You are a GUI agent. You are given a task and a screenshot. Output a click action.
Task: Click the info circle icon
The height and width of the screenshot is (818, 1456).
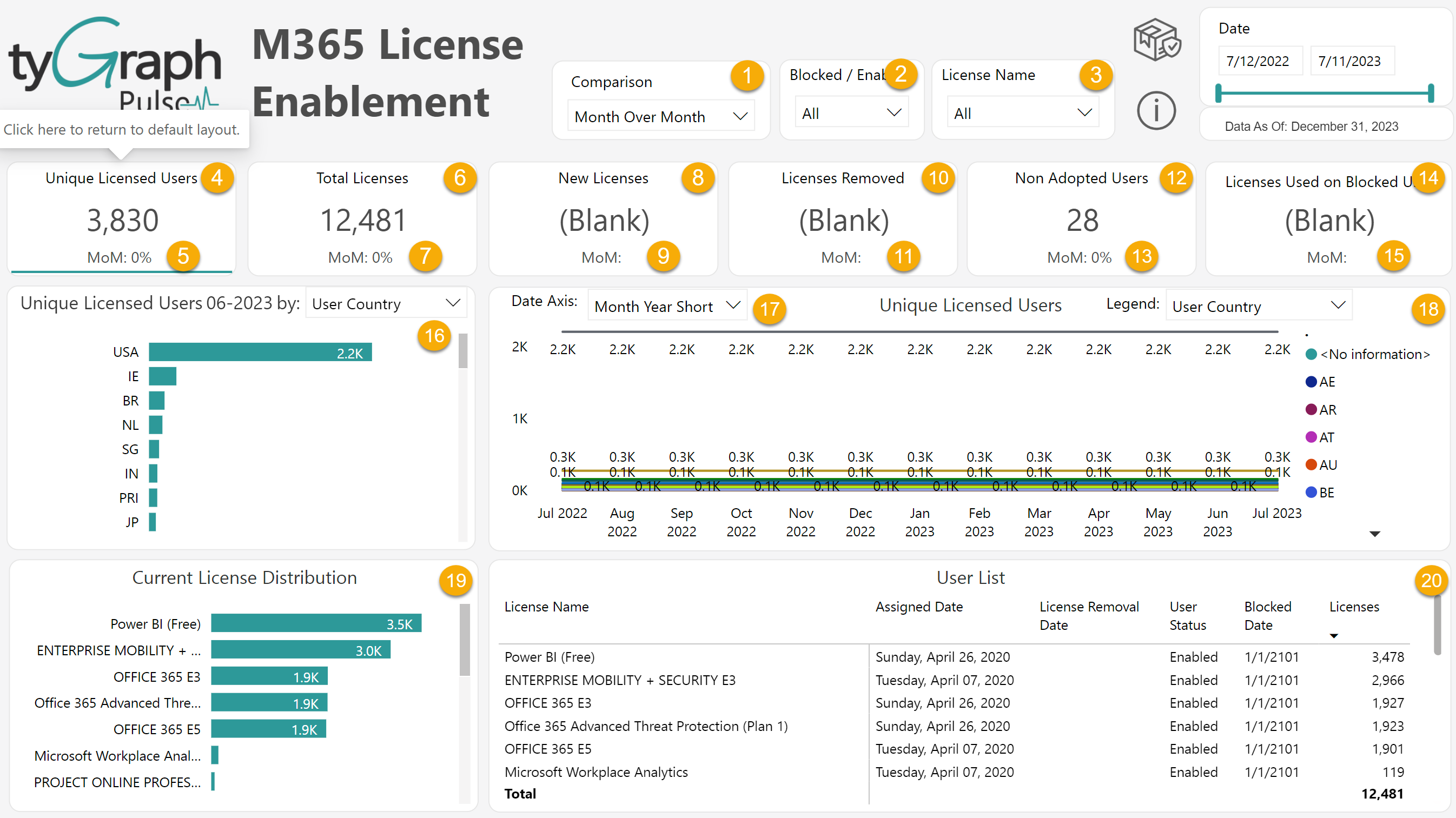[x=1156, y=111]
